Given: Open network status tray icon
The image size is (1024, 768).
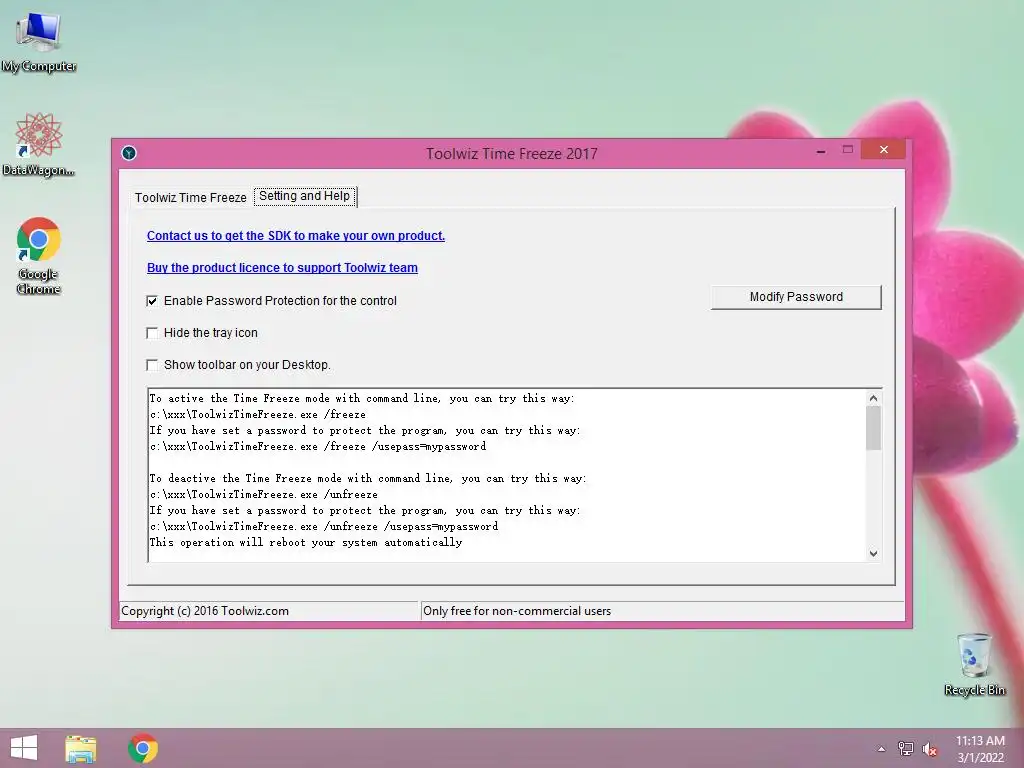Looking at the screenshot, I should (x=905, y=748).
